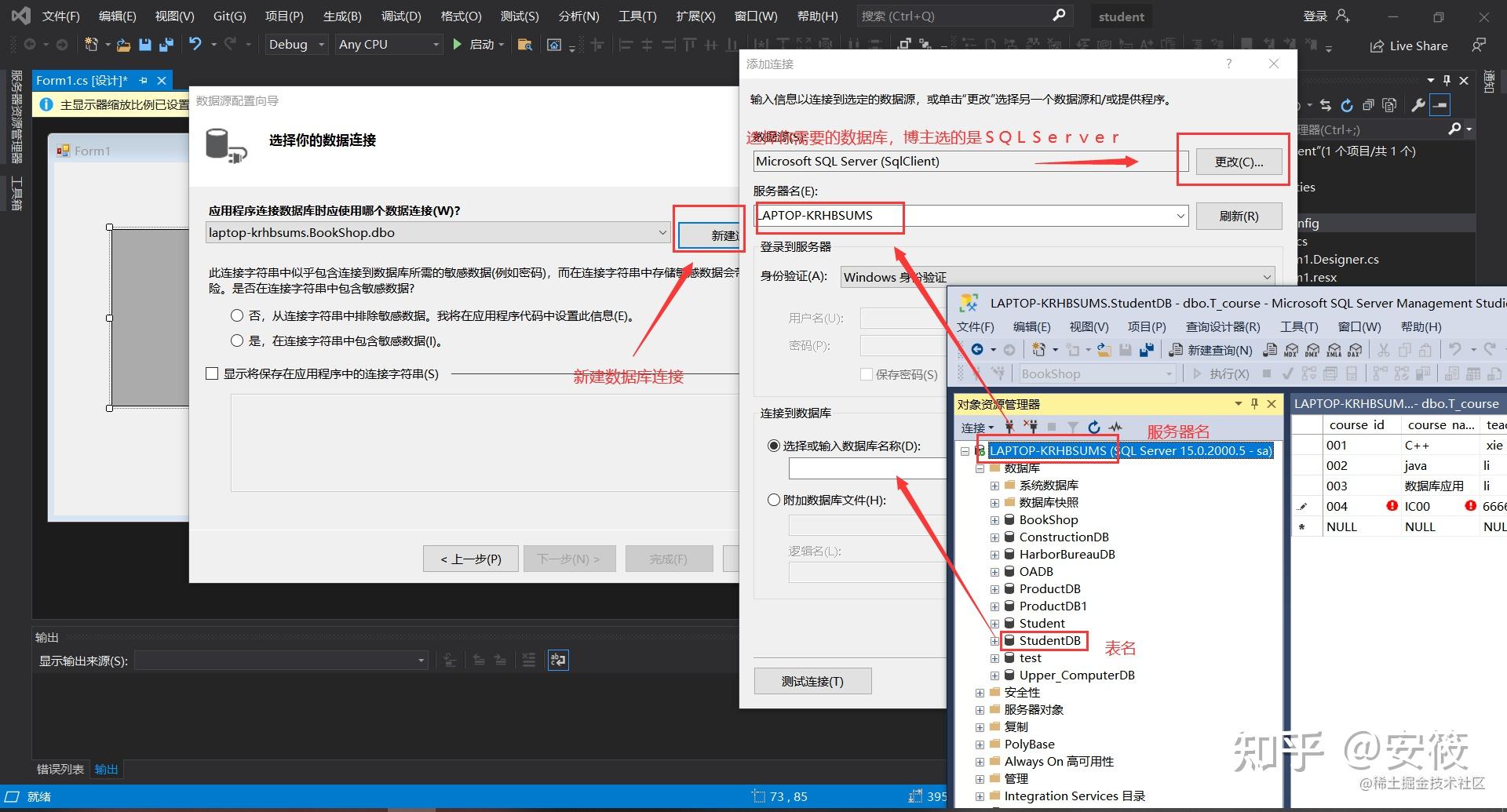Select the 是，在连接字符串中包含敏感数据 radio button
This screenshot has width=1507, height=812.
[x=236, y=340]
